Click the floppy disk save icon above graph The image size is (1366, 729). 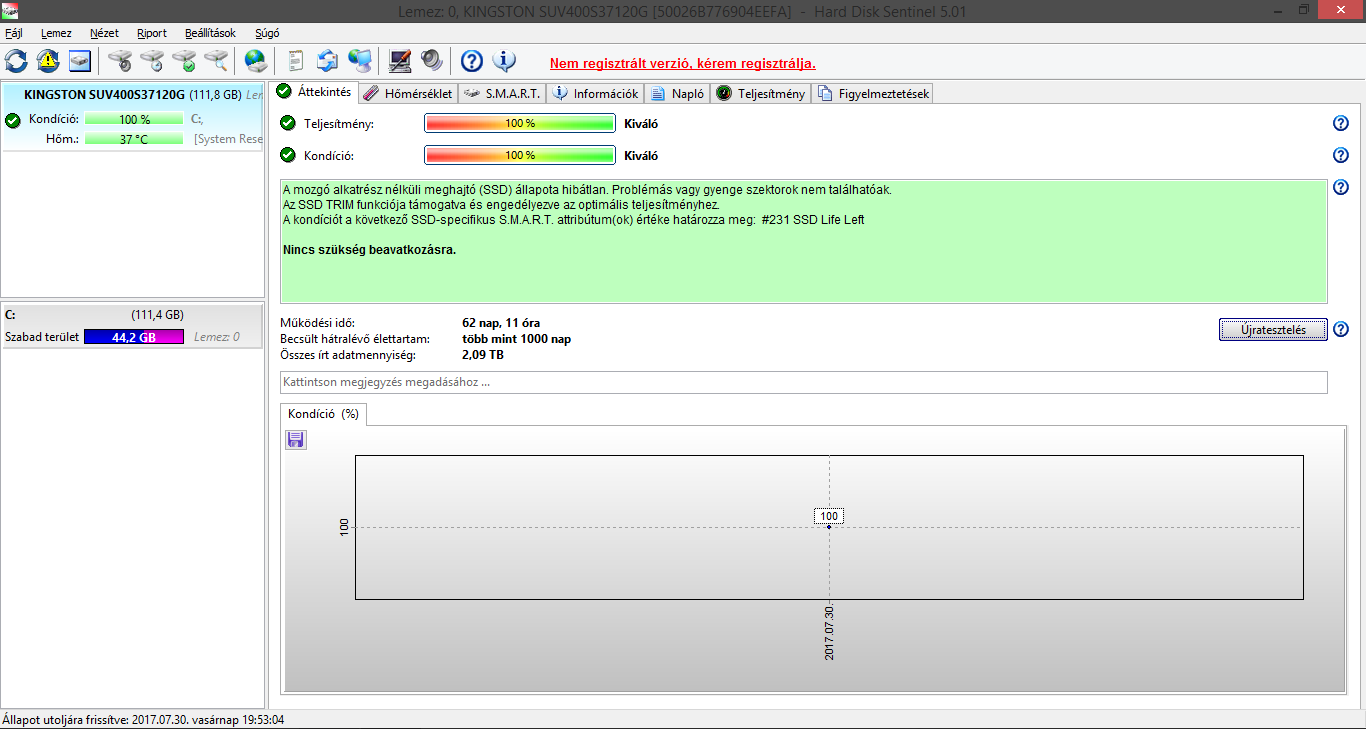[x=296, y=440]
